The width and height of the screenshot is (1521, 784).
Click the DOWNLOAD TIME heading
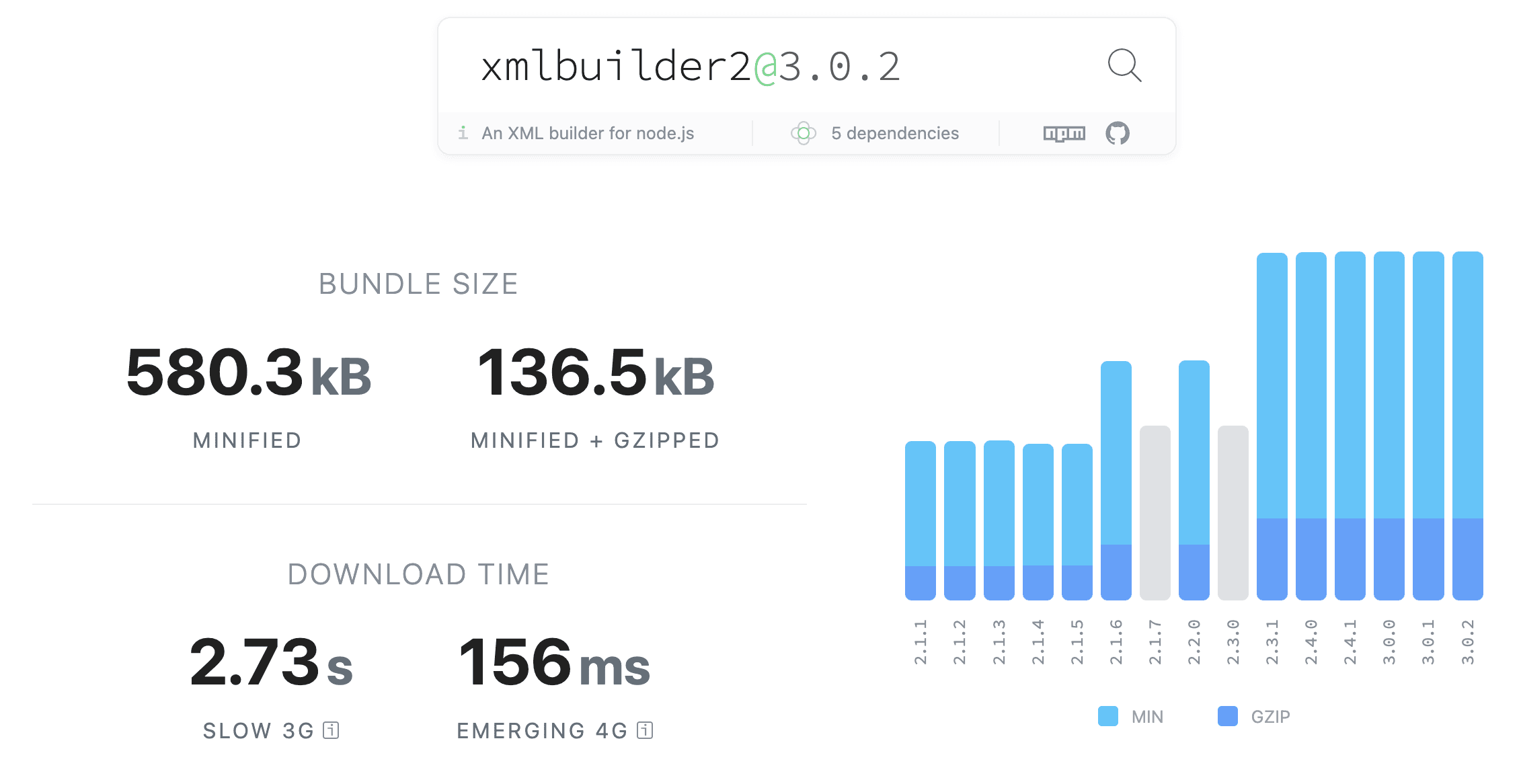point(418,574)
